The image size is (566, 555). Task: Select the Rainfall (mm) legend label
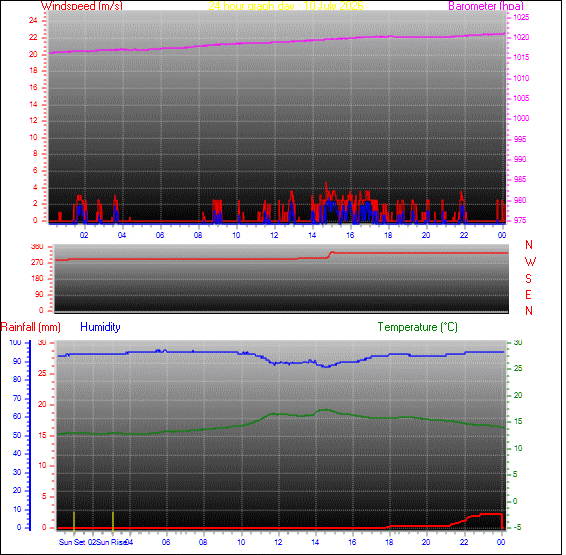coord(31,327)
